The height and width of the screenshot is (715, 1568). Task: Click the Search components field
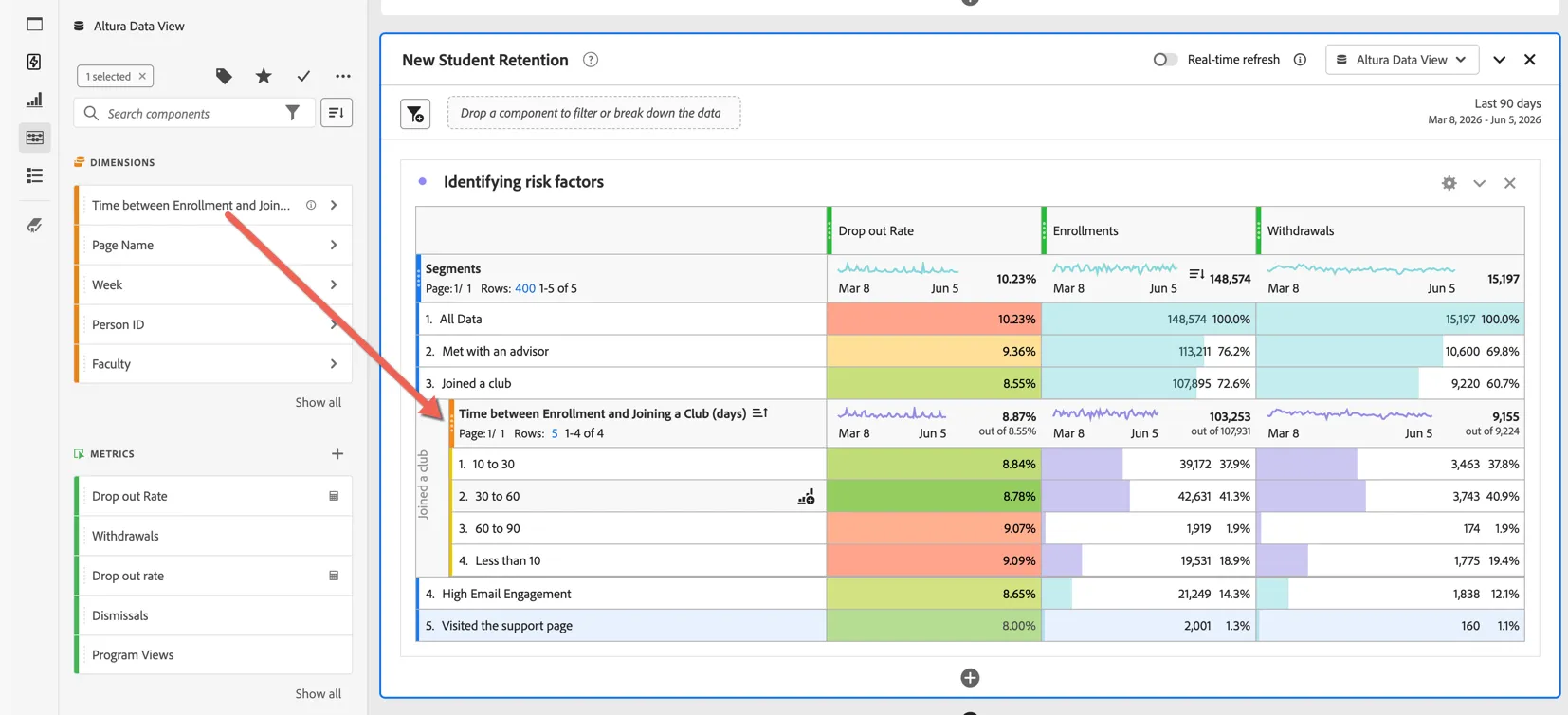click(x=194, y=113)
